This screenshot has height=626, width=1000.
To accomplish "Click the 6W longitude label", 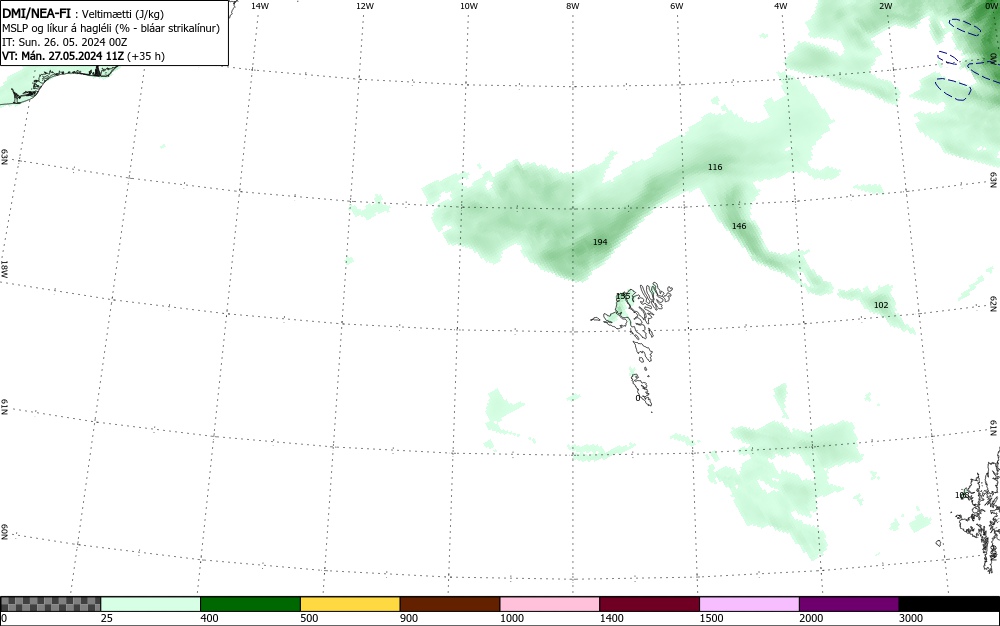I will click(x=677, y=6).
